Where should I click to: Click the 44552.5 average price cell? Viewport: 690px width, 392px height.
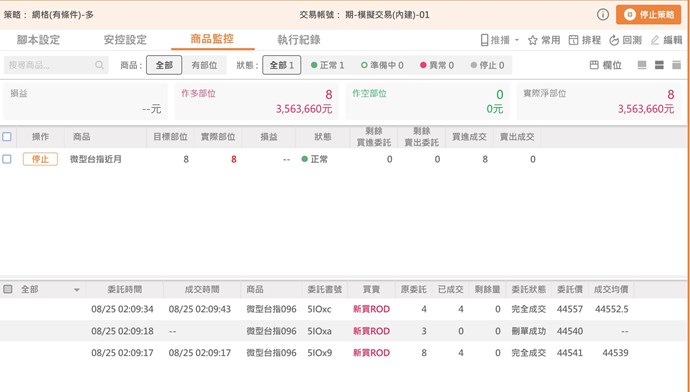[x=612, y=309]
